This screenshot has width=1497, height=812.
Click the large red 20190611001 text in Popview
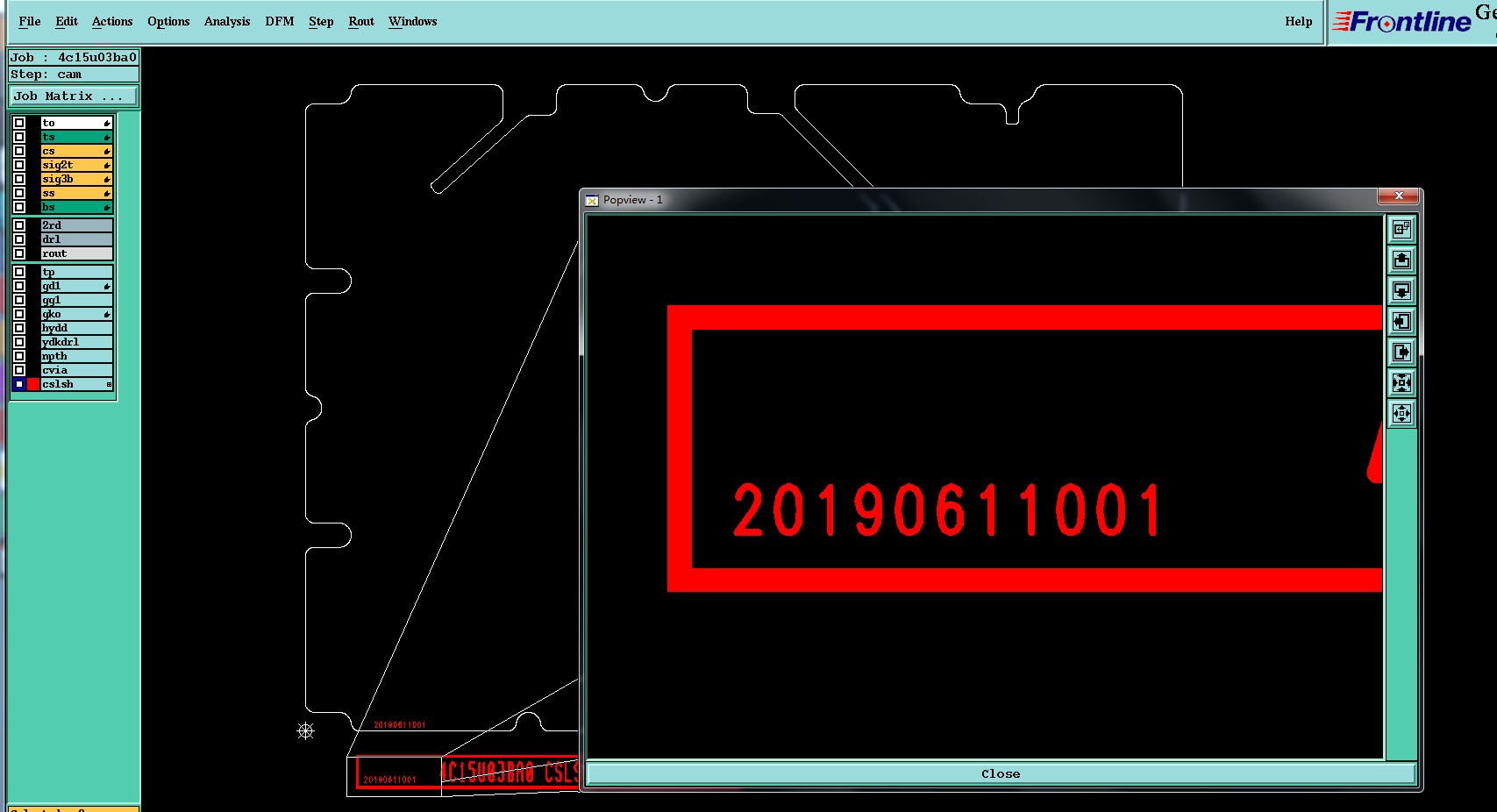[947, 509]
